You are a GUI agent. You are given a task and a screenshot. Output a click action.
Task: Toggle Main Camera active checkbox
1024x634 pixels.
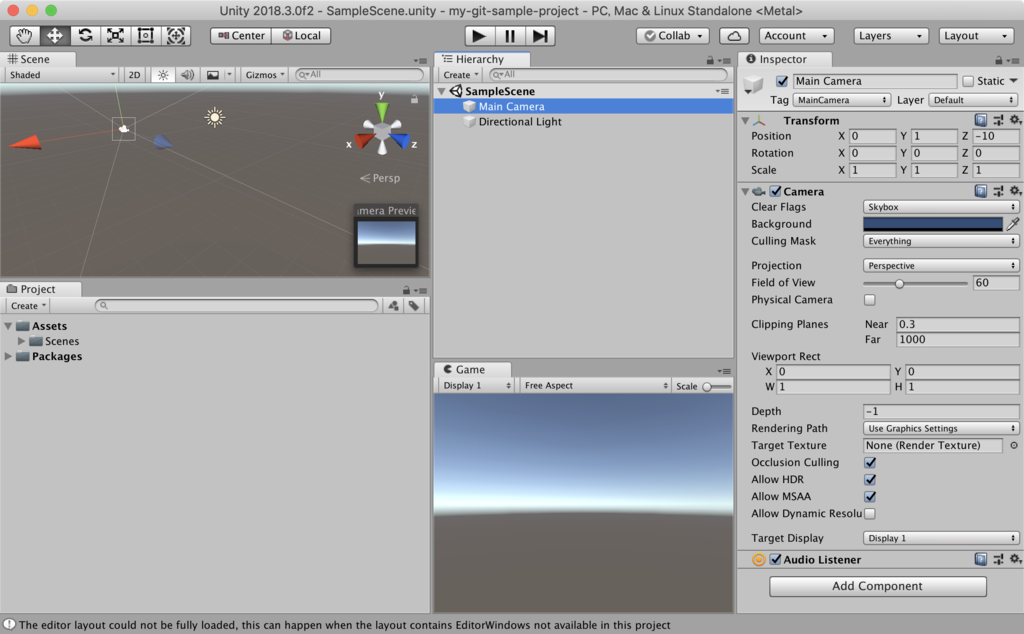click(782, 81)
